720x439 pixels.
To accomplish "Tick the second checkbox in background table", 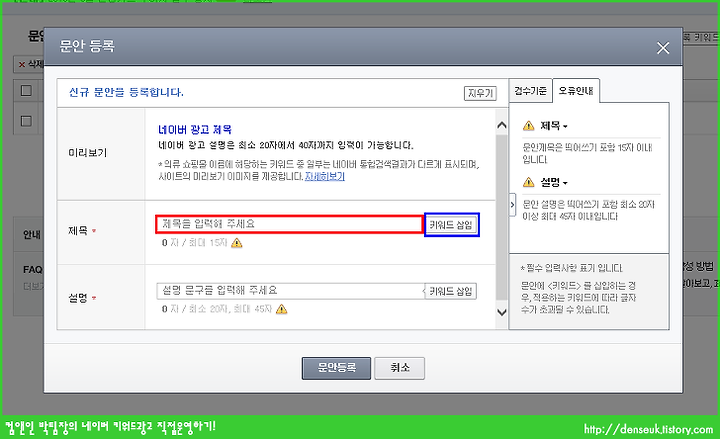I will (x=26, y=121).
